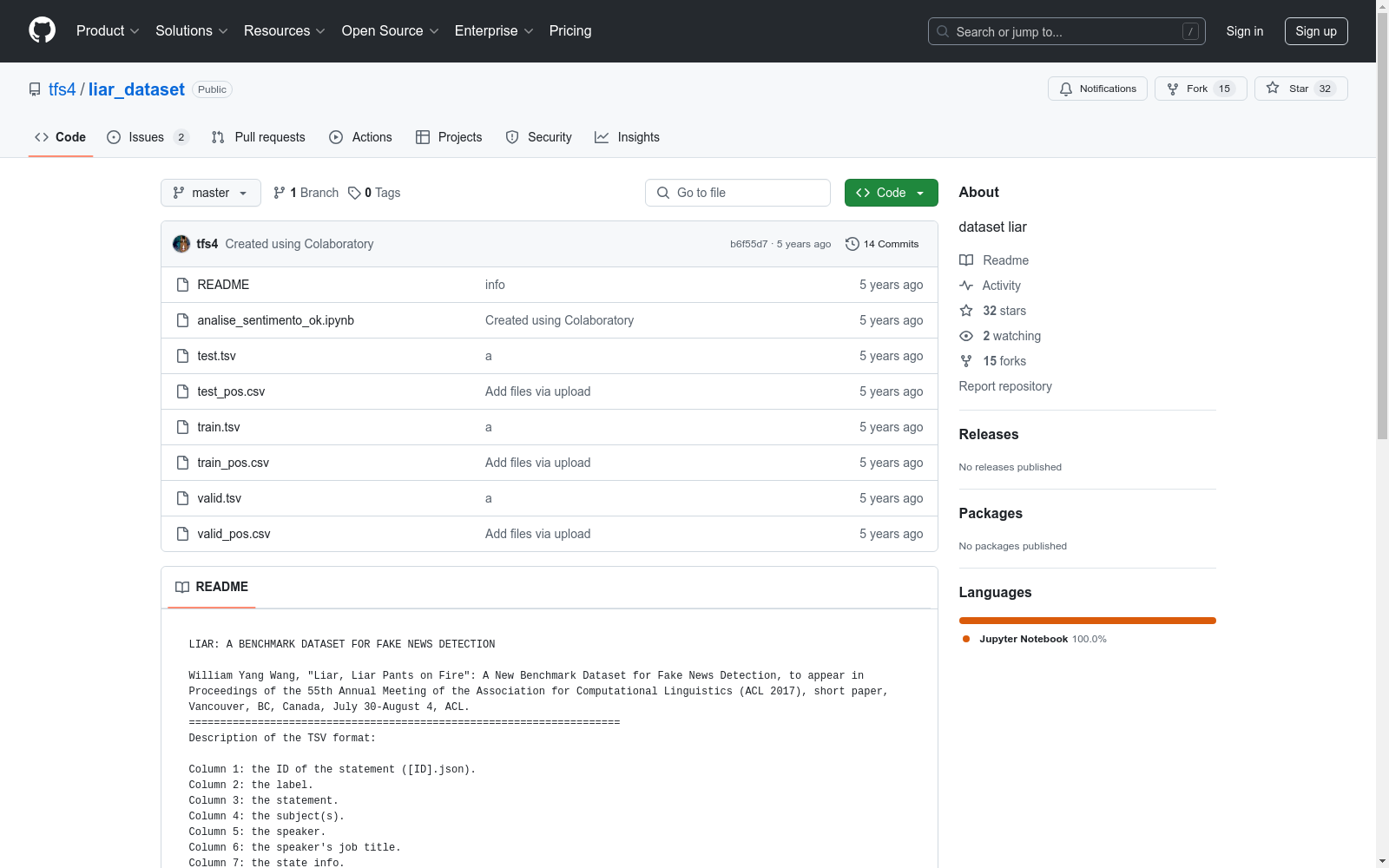Expand the Open Source menu
The height and width of the screenshot is (868, 1389).
(391, 30)
